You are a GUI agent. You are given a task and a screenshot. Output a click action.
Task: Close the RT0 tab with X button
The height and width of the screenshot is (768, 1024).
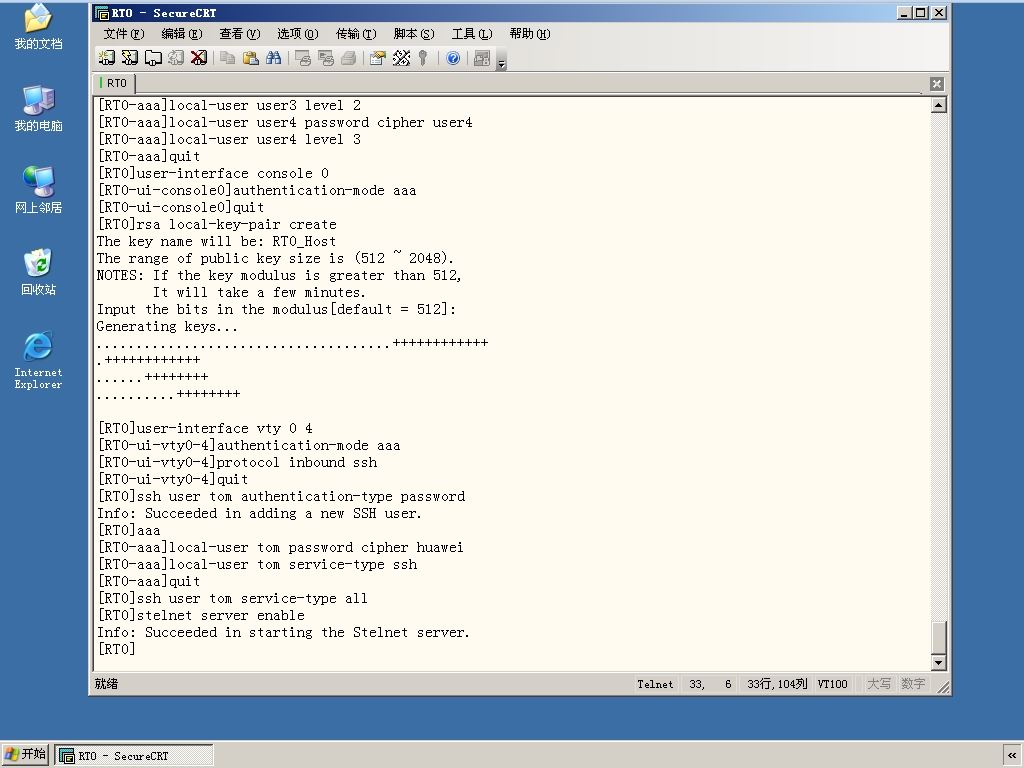pyautogui.click(x=936, y=84)
